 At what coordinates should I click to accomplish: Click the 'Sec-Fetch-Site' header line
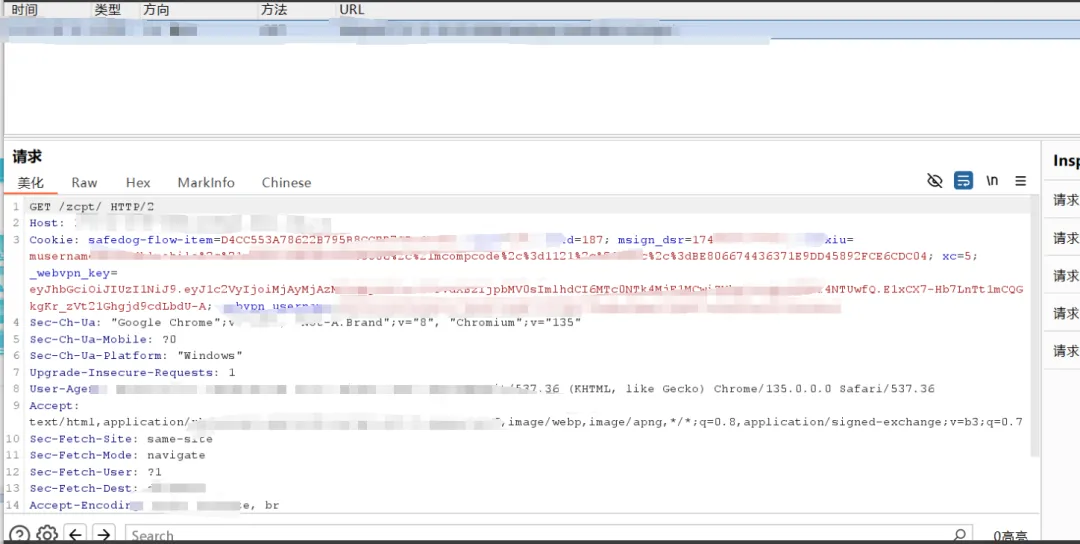click(121, 439)
